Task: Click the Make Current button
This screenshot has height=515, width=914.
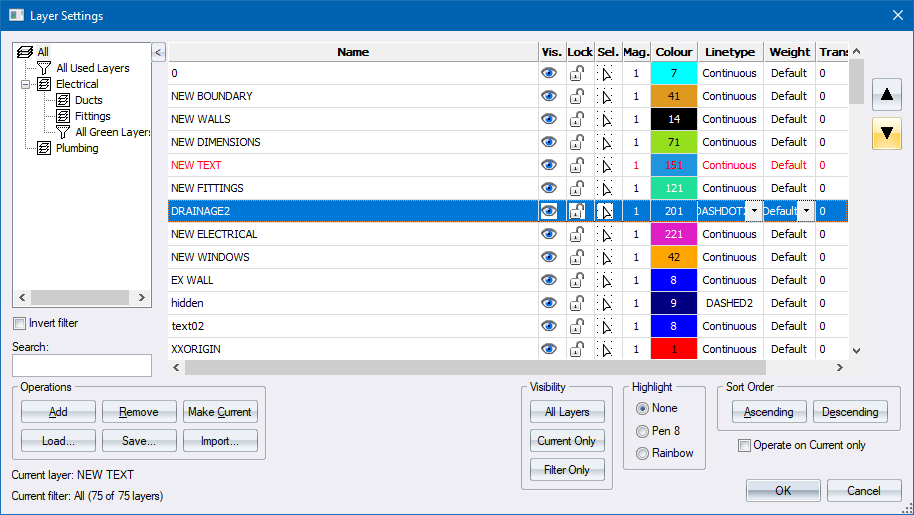Action: [x=220, y=411]
